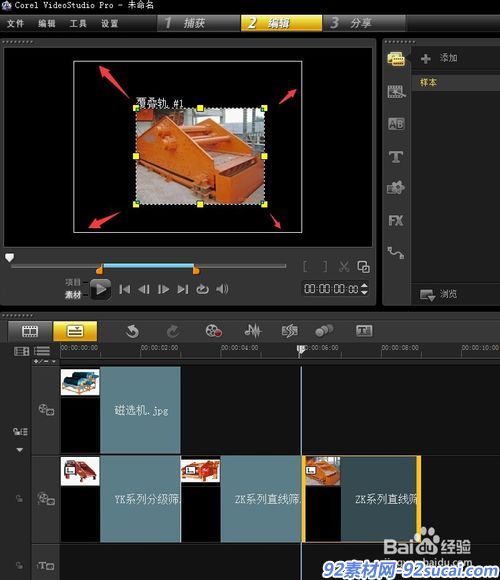Click the Undo arrow in timeline toolbar
The width and height of the screenshot is (500, 580).
pos(132,331)
